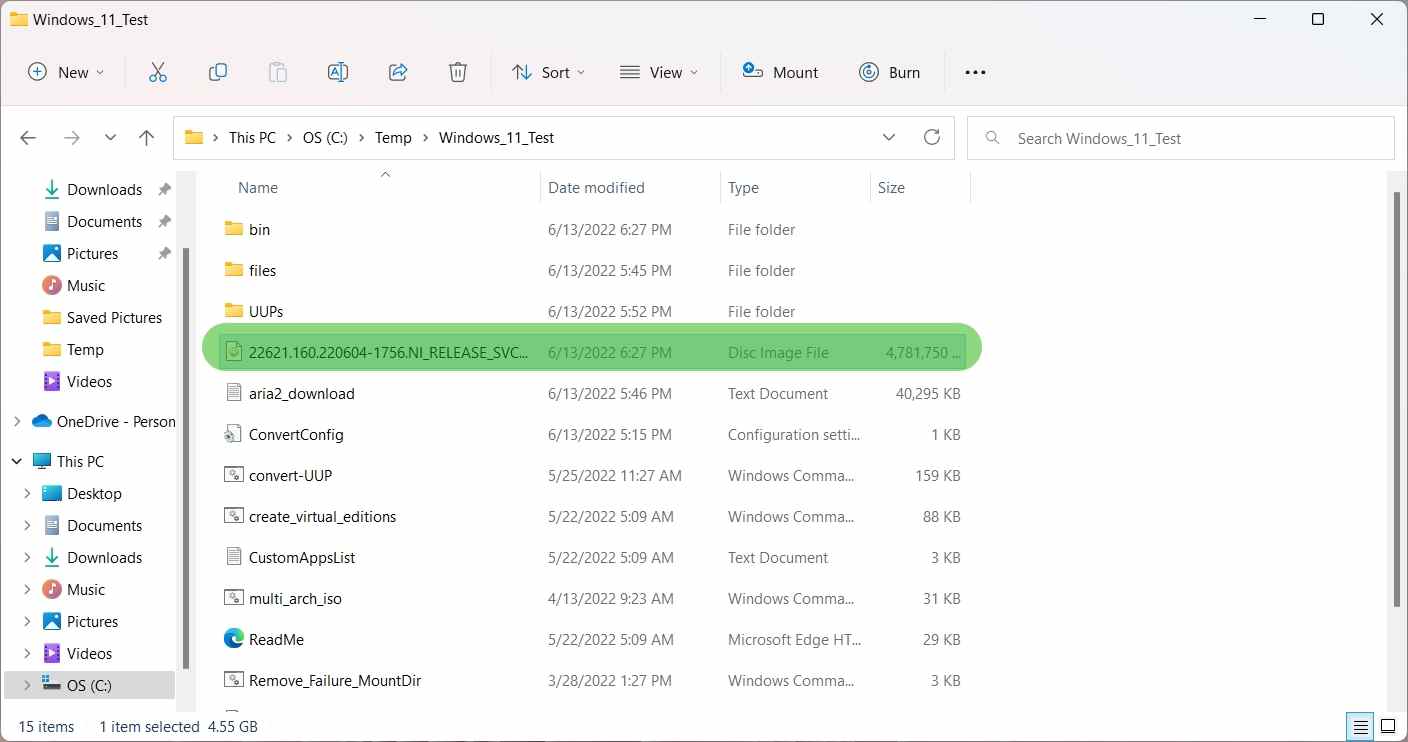
Task: Click the Share icon in toolbar
Action: pos(398,72)
